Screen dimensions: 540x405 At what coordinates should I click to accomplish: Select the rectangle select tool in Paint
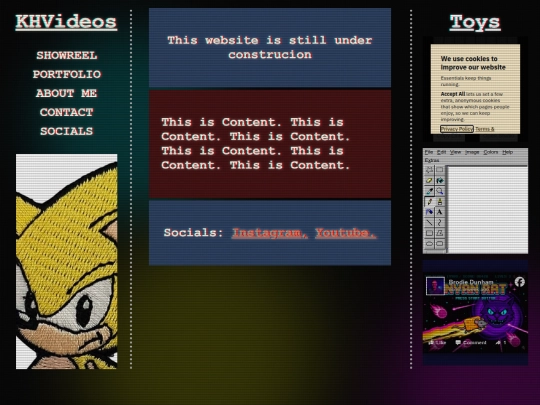click(440, 170)
